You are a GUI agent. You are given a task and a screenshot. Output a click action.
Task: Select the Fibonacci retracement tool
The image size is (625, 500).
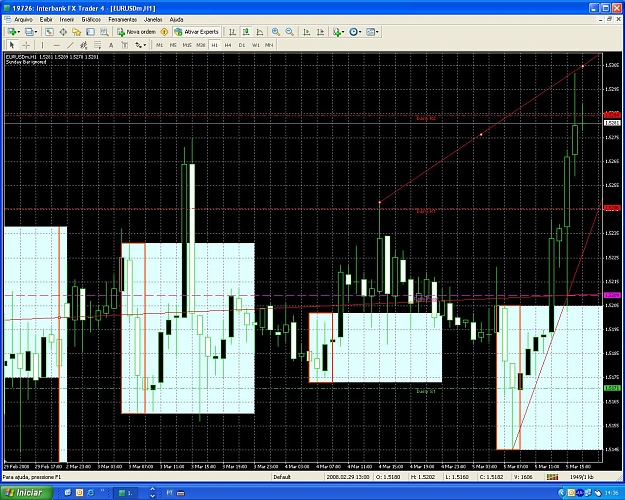[x=97, y=45]
